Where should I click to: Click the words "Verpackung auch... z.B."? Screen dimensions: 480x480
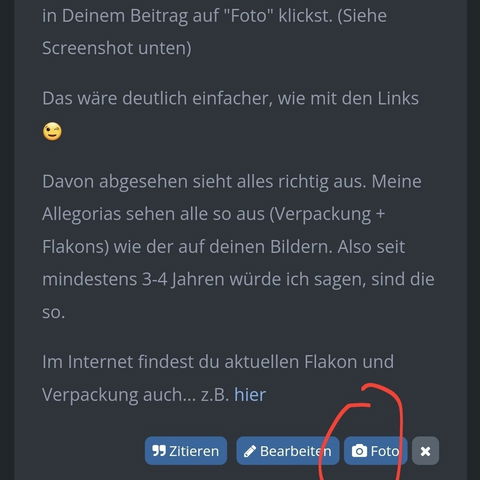coord(136,395)
